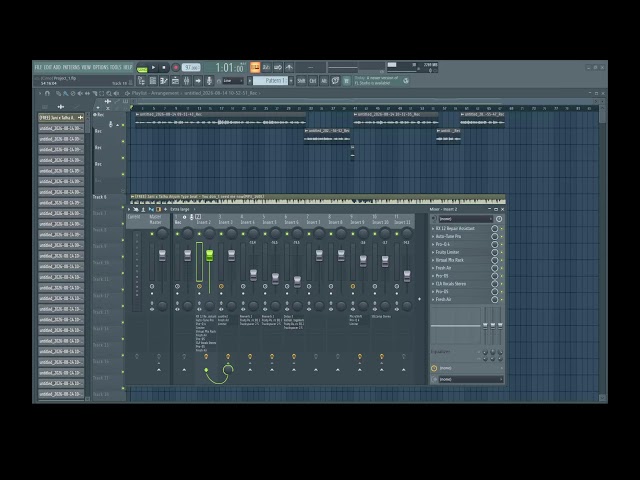
Task: Open the Auto-Tune Pro slot menu arrow
Action: 433,236
